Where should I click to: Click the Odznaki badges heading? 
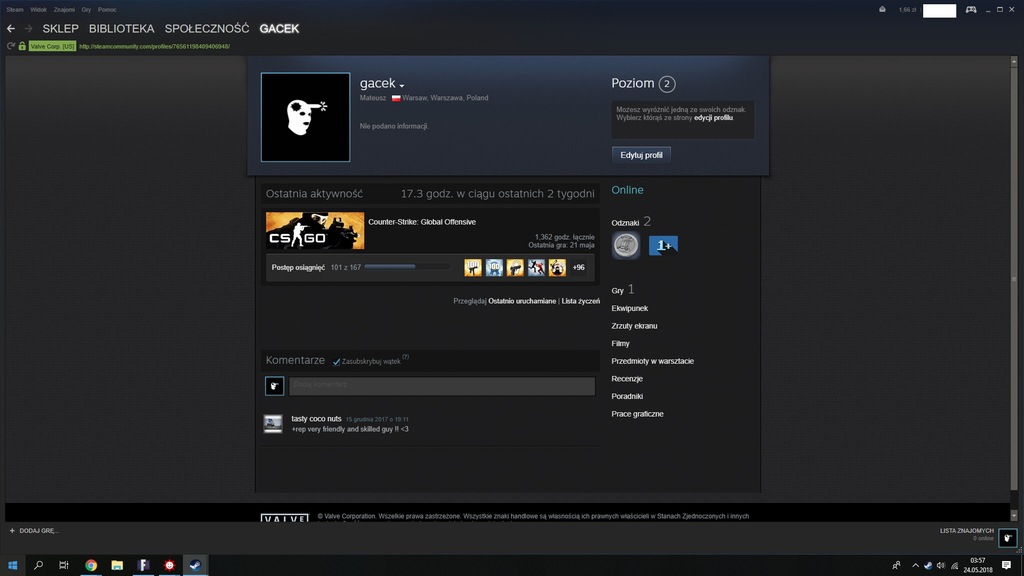pyautogui.click(x=625, y=223)
